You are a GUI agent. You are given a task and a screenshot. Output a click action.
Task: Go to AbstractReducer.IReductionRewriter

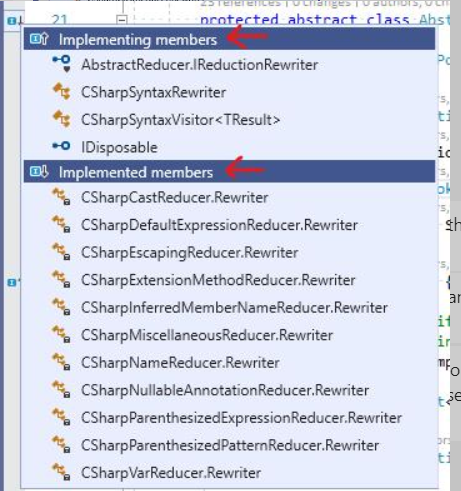click(199, 65)
